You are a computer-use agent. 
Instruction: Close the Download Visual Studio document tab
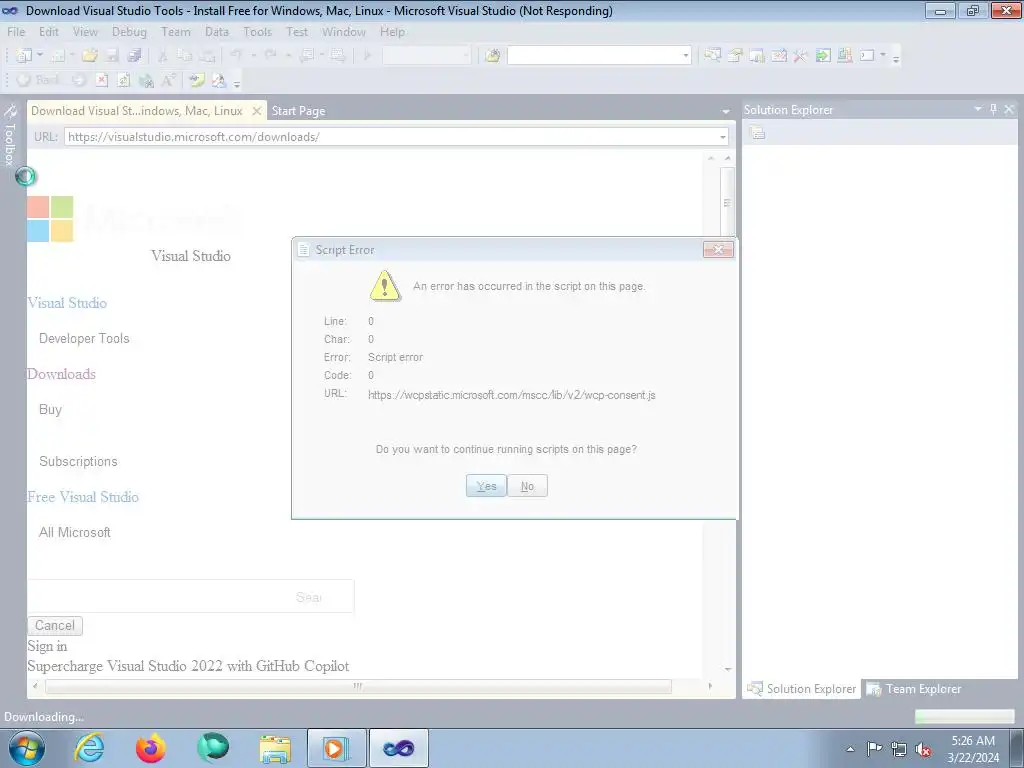257,111
